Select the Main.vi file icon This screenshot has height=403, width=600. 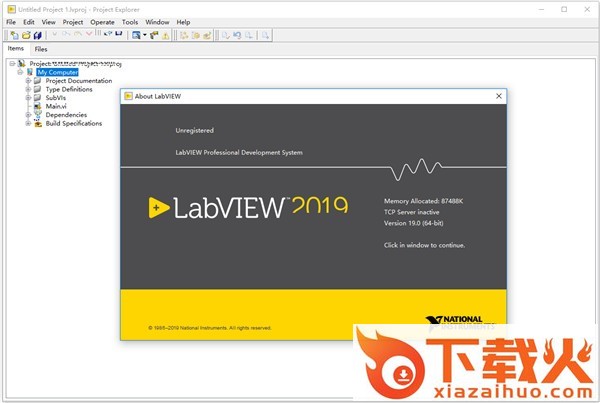[39, 106]
